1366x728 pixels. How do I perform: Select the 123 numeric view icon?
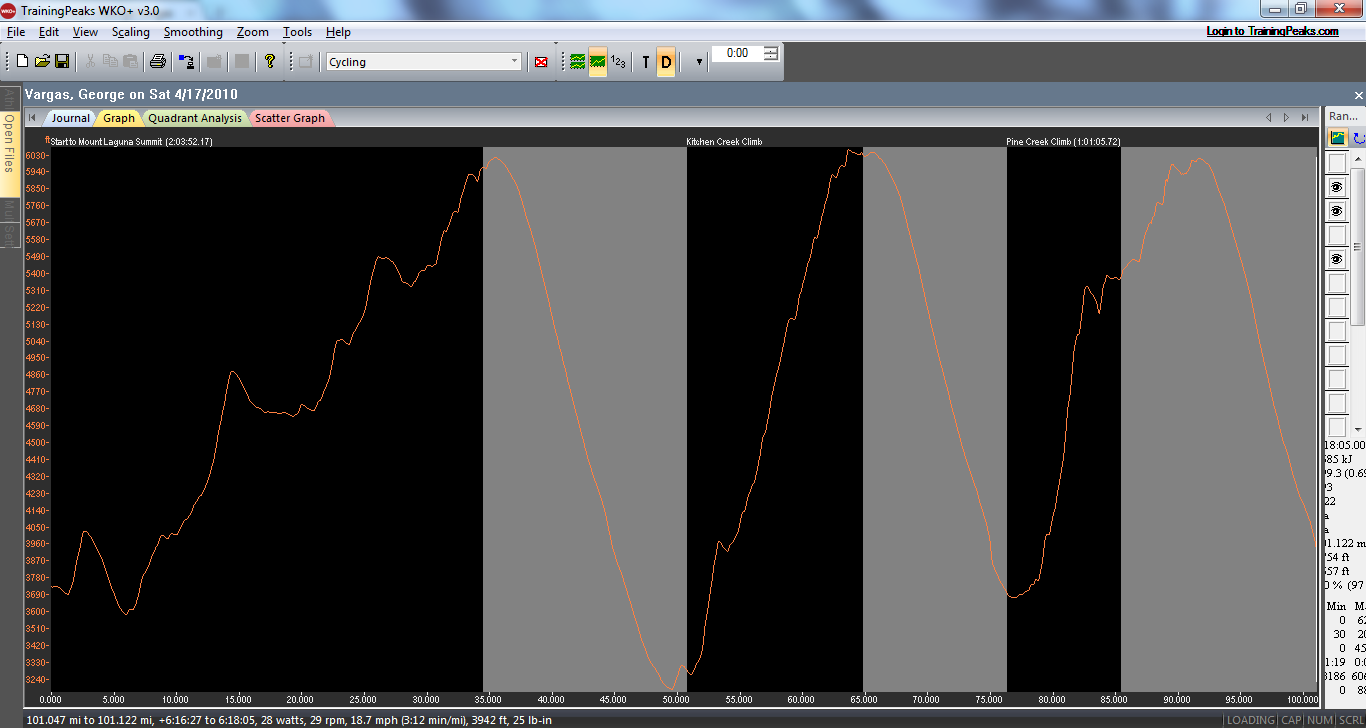click(x=619, y=62)
